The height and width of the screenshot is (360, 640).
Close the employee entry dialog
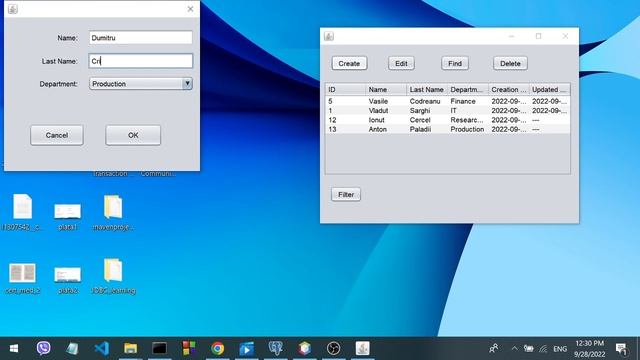click(x=190, y=9)
